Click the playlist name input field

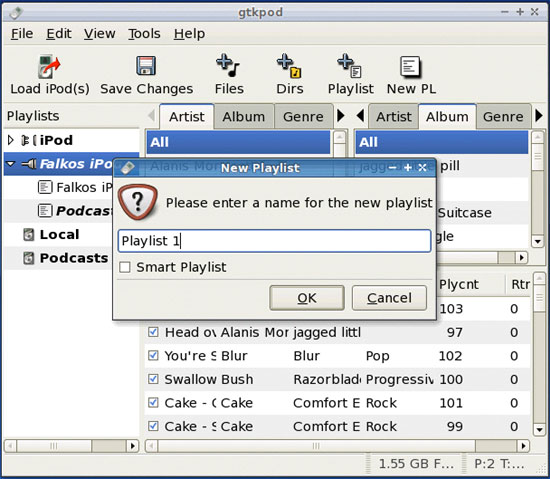coord(275,241)
